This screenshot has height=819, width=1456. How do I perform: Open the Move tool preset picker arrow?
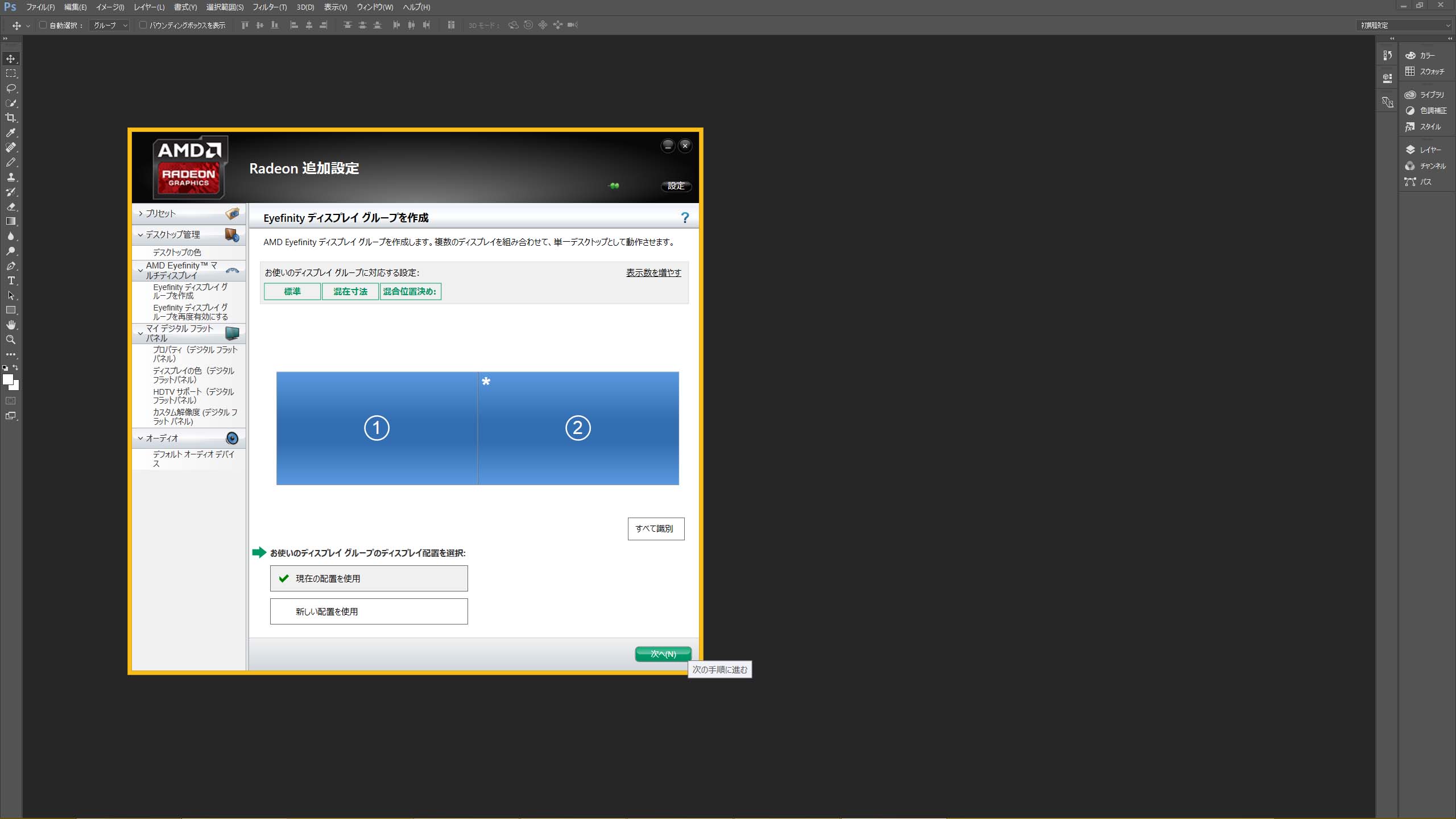coord(28,26)
